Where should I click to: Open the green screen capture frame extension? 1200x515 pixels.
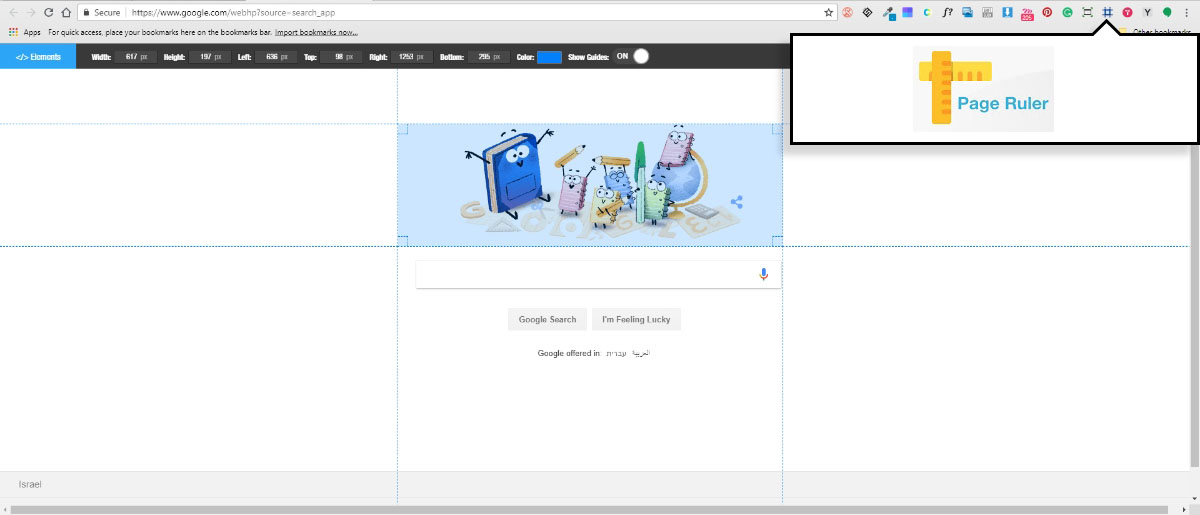coord(1087,13)
